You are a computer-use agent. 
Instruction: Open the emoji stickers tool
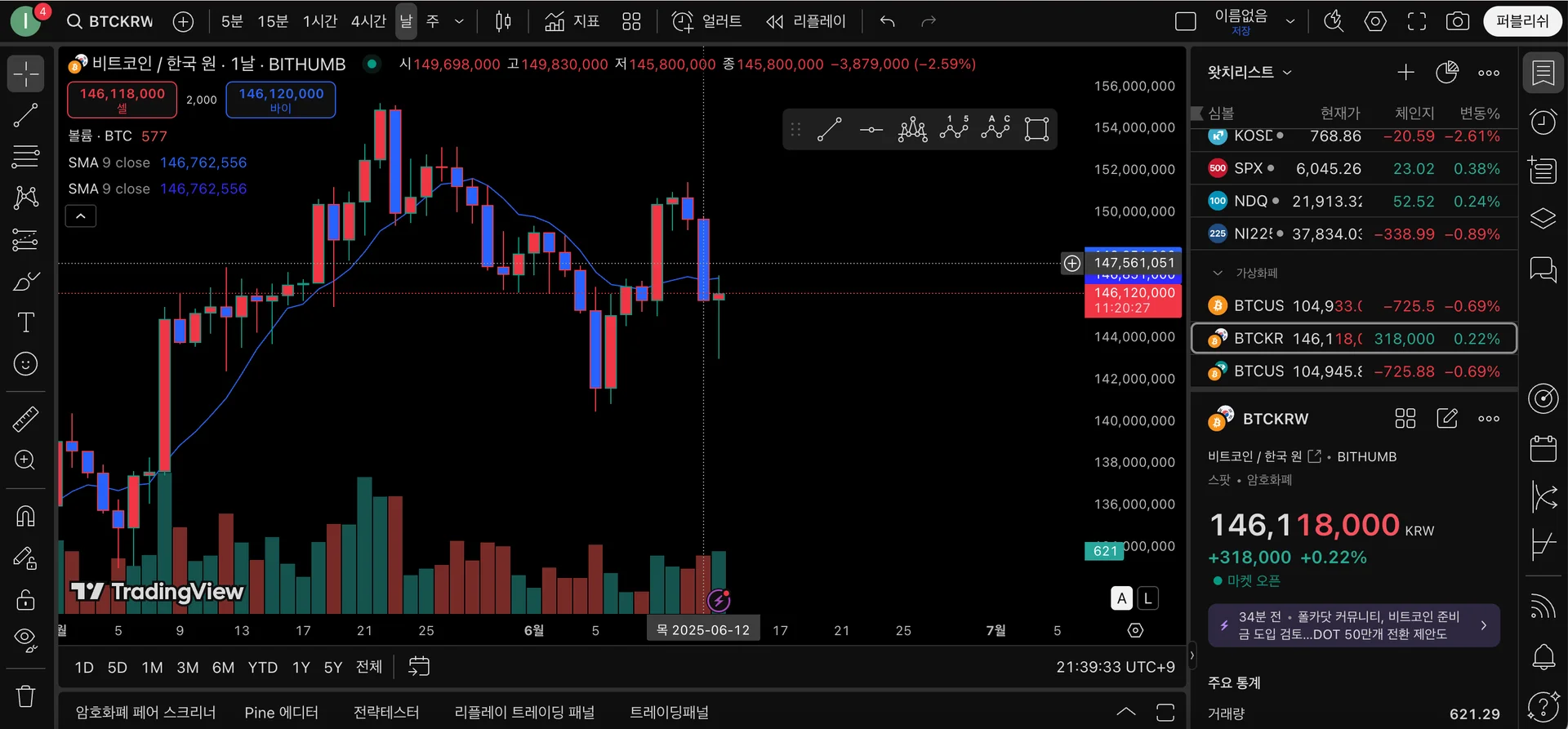tap(25, 364)
